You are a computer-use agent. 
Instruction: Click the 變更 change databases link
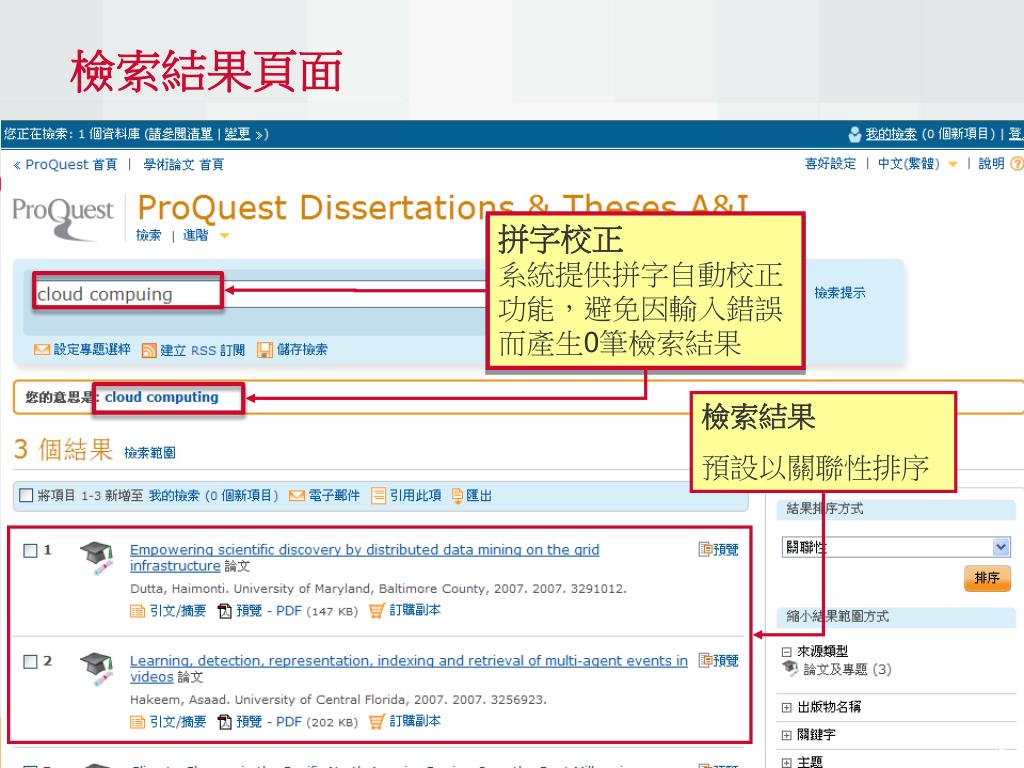click(237, 134)
